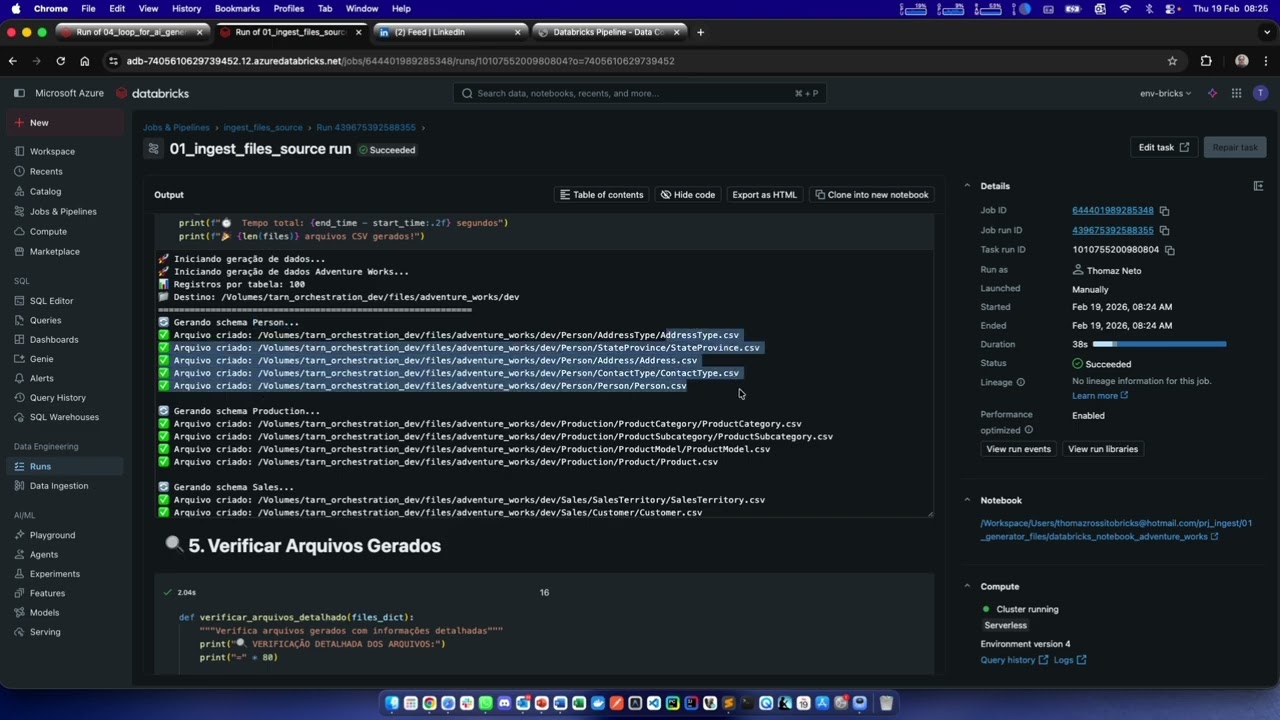The width and height of the screenshot is (1280, 720).
Task: Open Compute in sidebar
Action: [x=48, y=232]
